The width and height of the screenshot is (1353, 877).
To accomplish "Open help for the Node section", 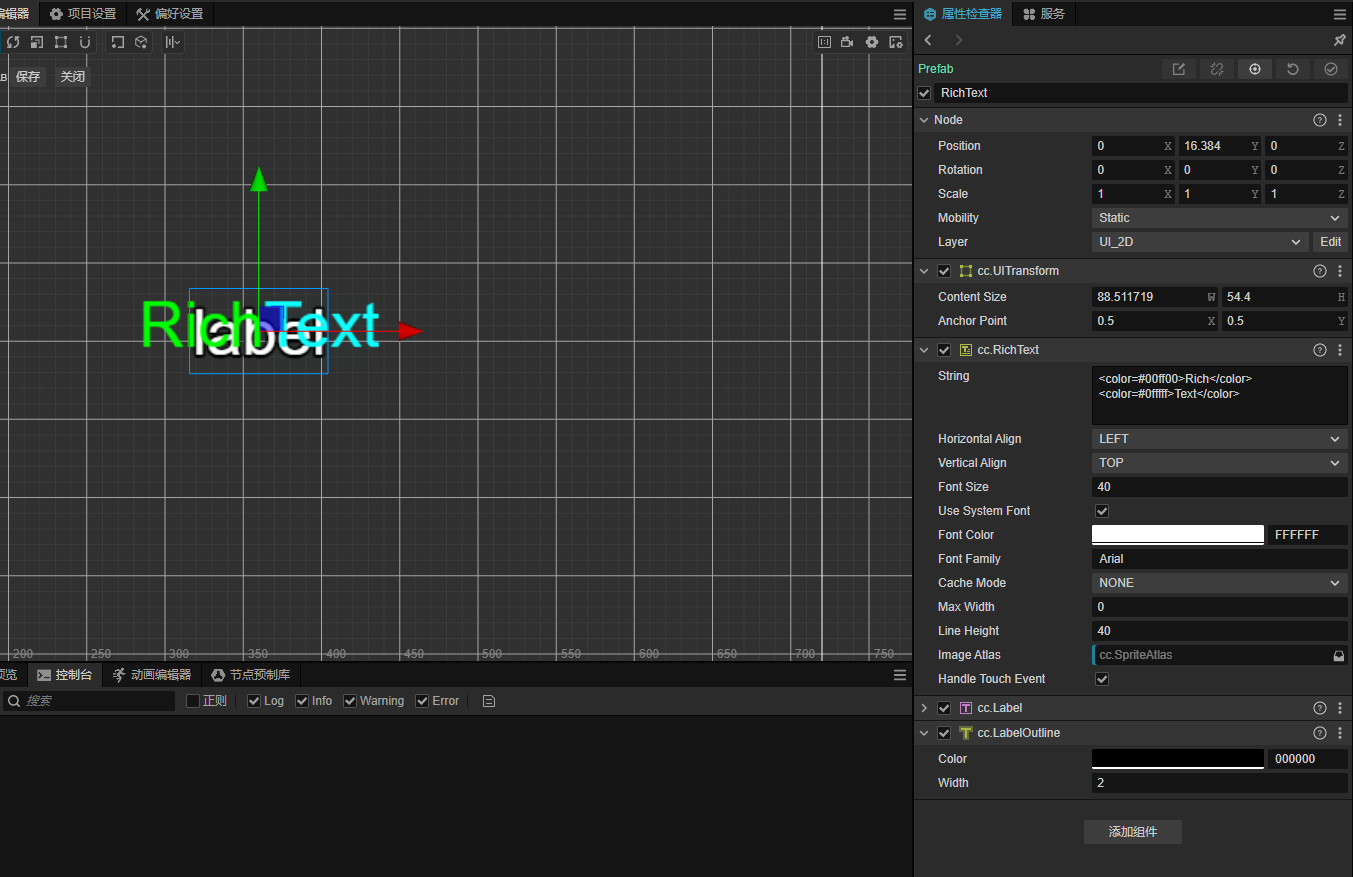I will [1320, 120].
